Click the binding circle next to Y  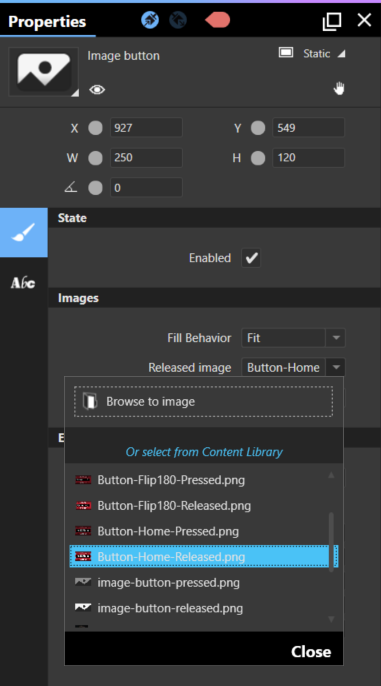click(x=258, y=128)
